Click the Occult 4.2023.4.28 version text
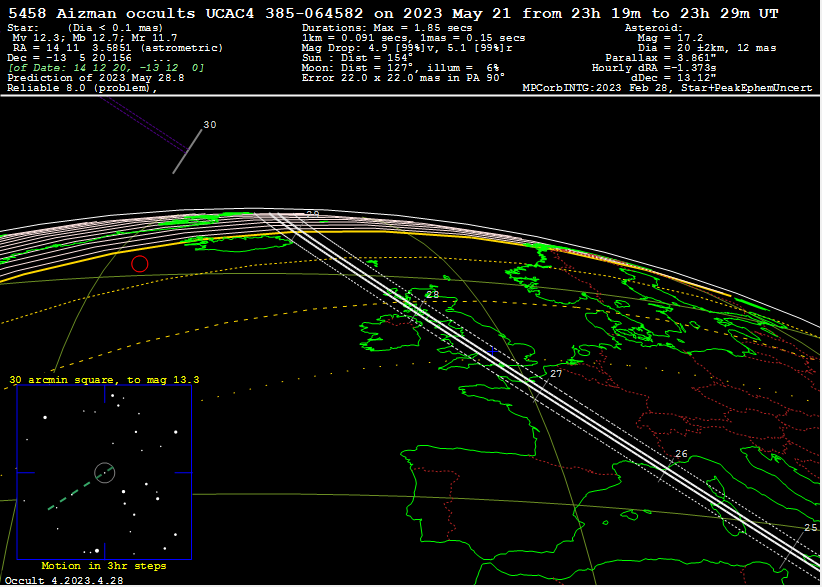The image size is (822, 587). pos(64,580)
